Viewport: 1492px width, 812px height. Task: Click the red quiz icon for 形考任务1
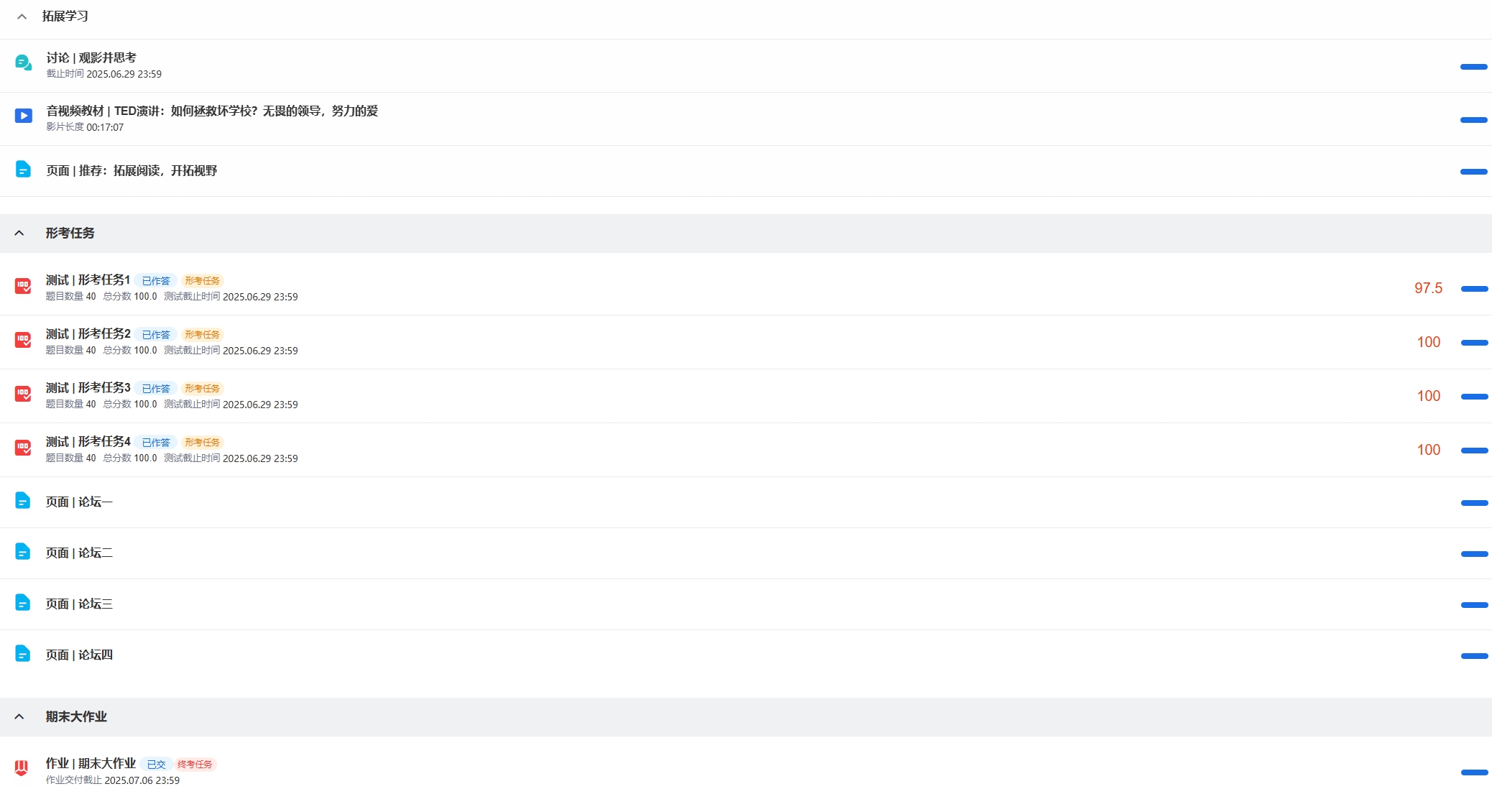[23, 286]
